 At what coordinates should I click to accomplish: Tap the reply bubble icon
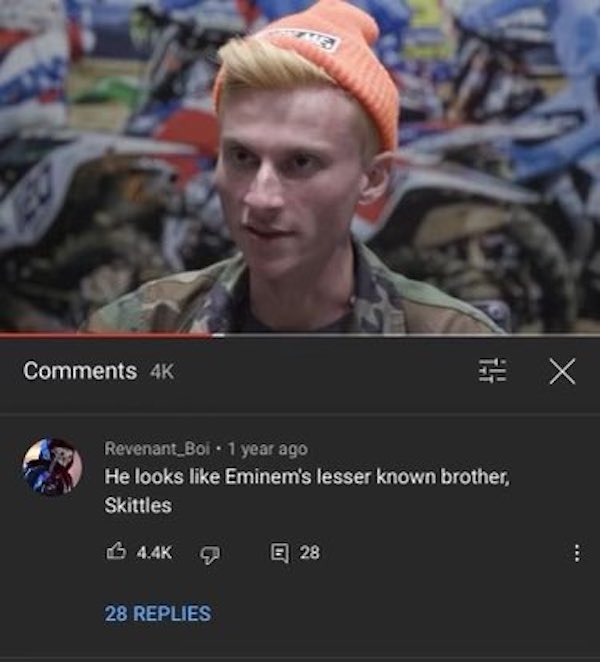click(x=280, y=553)
